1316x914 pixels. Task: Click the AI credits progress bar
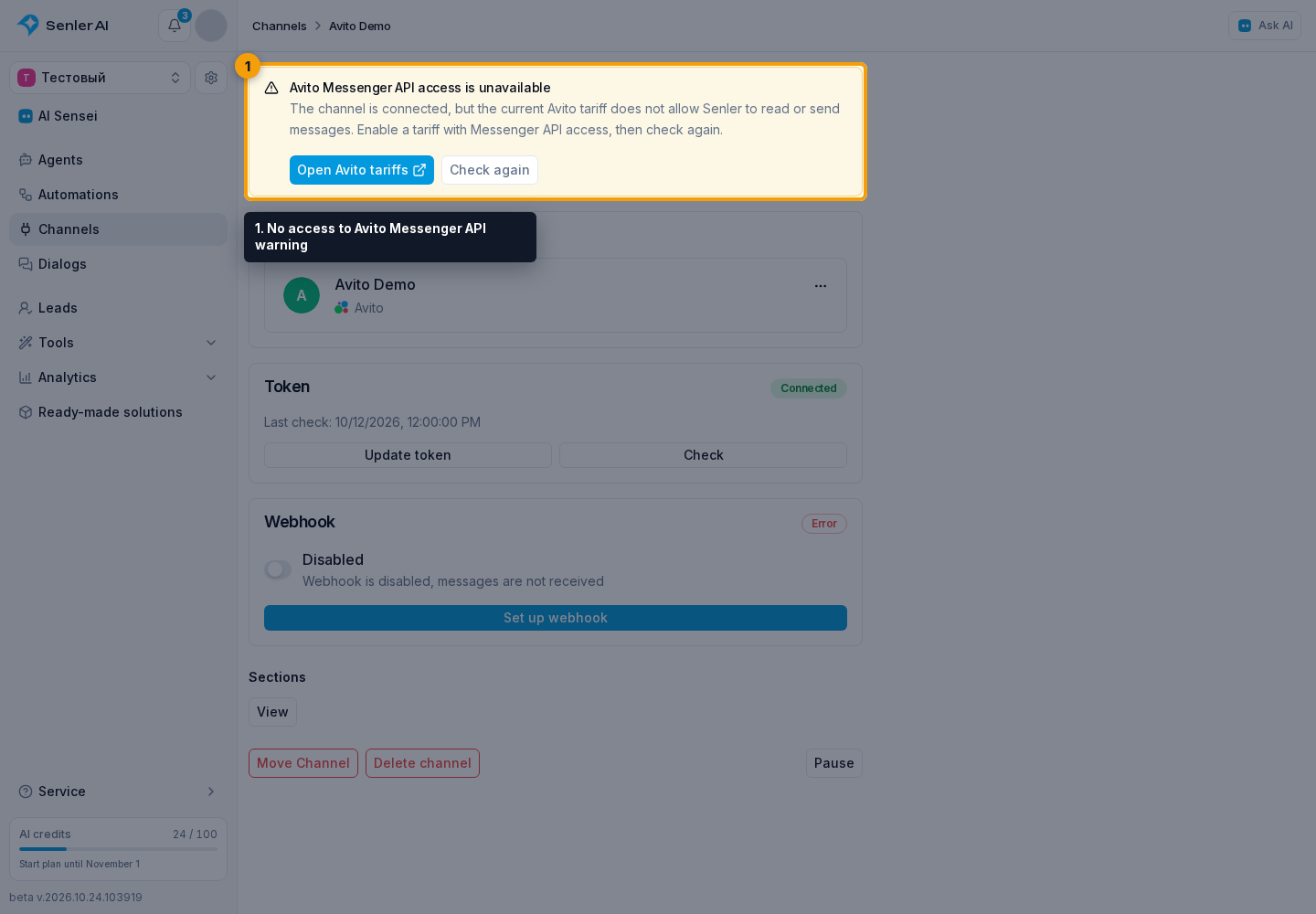118,849
